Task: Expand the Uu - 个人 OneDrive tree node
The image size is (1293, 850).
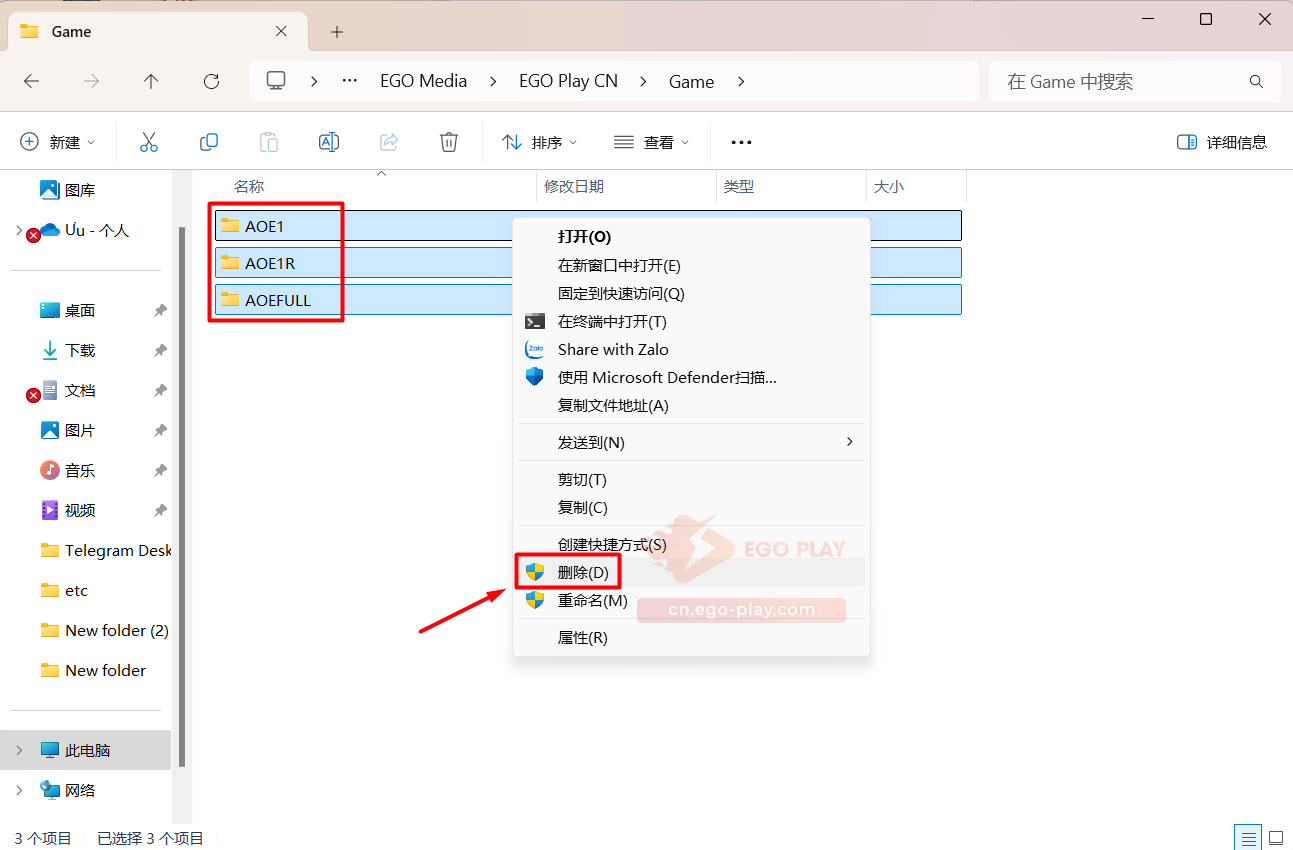Action: (19, 230)
